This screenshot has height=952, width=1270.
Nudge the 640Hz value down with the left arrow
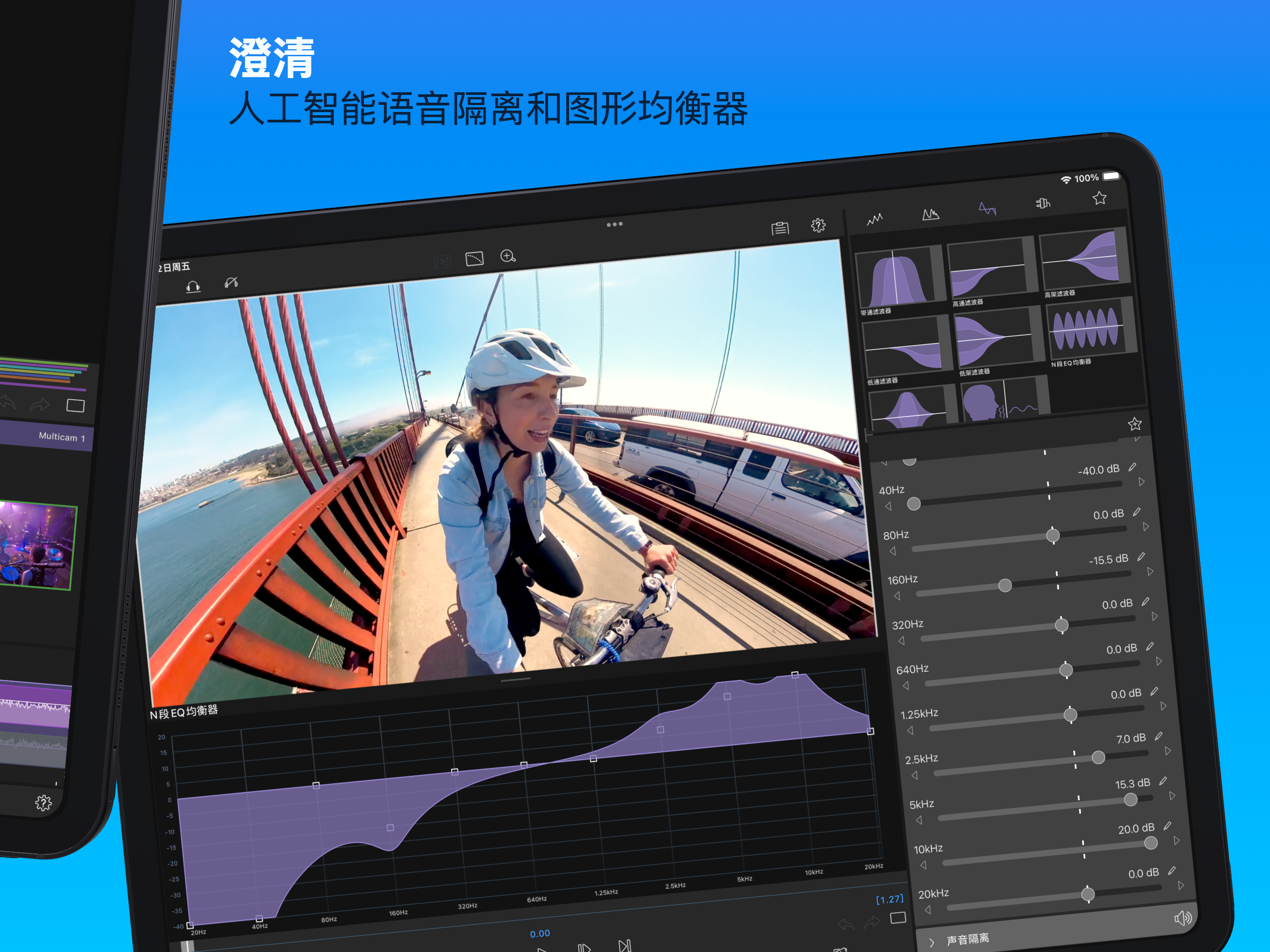click(906, 686)
